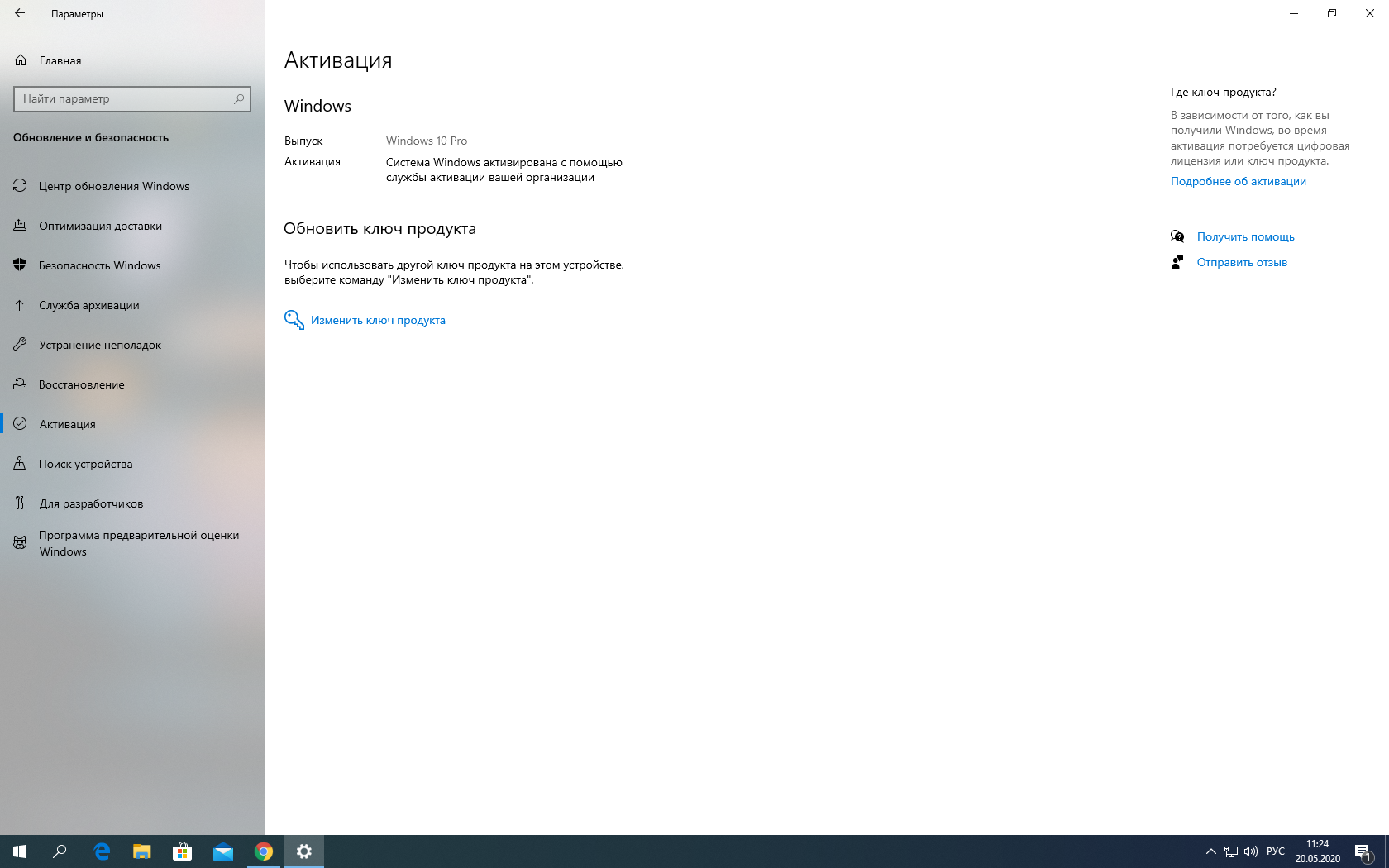Click the Центр обновления Windows refresh icon
This screenshot has width=1389, height=868.
click(x=20, y=186)
